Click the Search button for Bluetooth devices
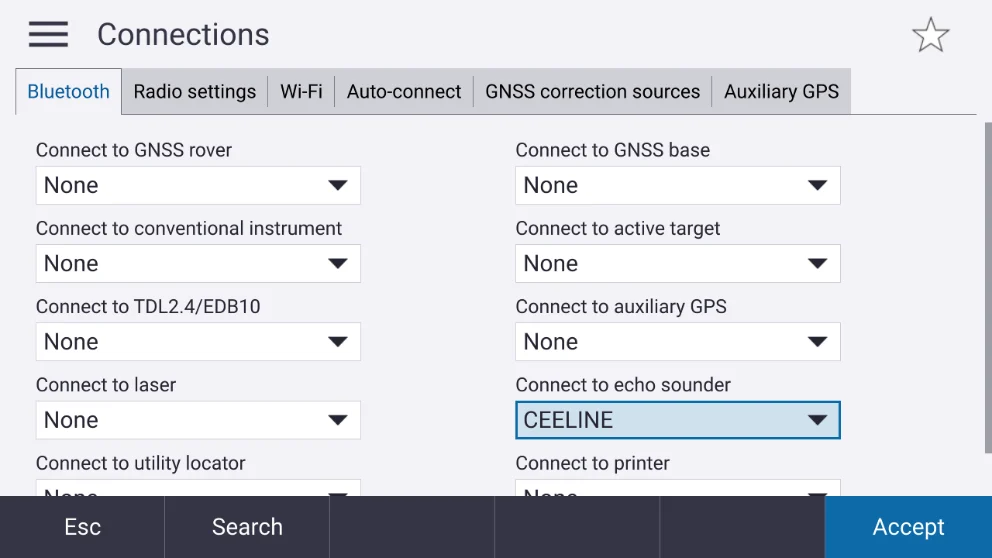 point(247,527)
